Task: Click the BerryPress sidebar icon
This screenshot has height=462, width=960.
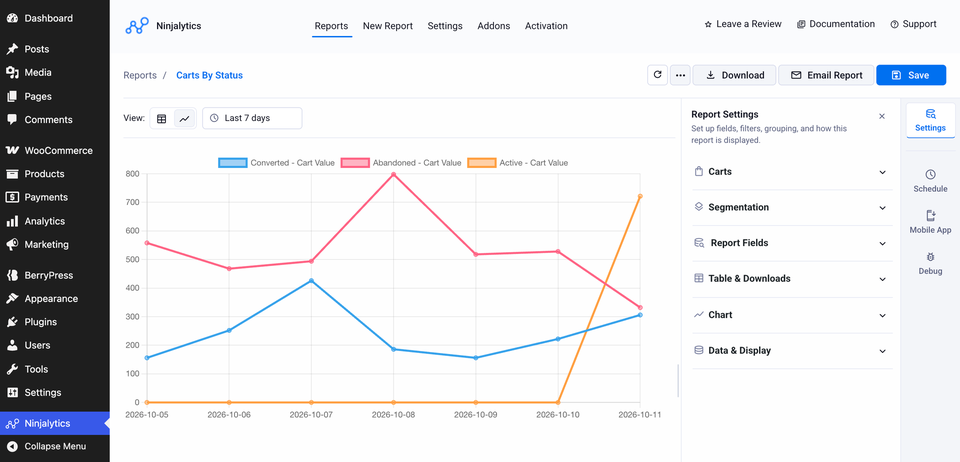Action: pos(12,275)
